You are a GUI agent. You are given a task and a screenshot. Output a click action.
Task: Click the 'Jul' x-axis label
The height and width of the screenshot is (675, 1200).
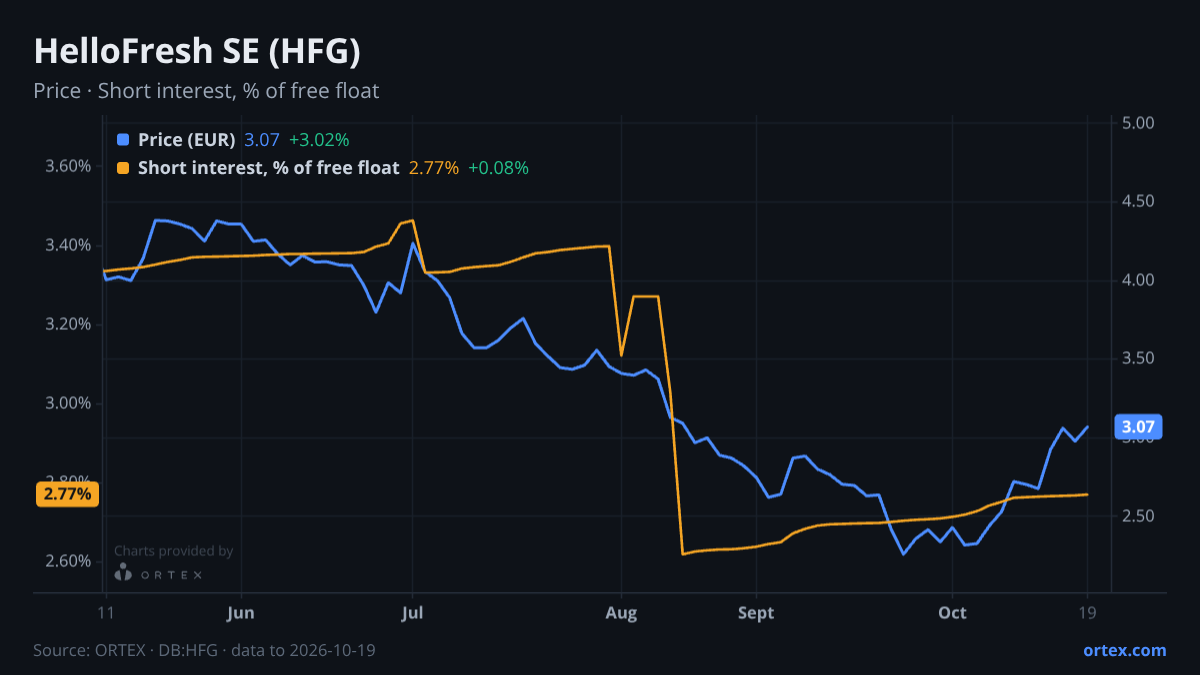tap(411, 613)
